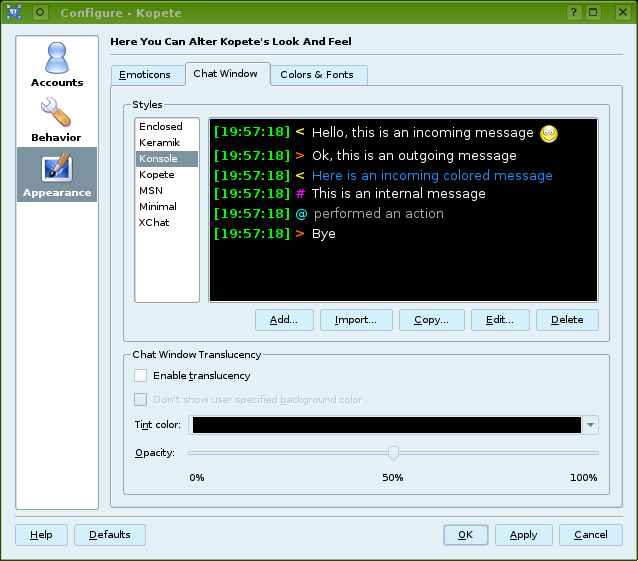Click the question mark help button in title bar
Screen dimensions: 638x561
click(x=574, y=13)
